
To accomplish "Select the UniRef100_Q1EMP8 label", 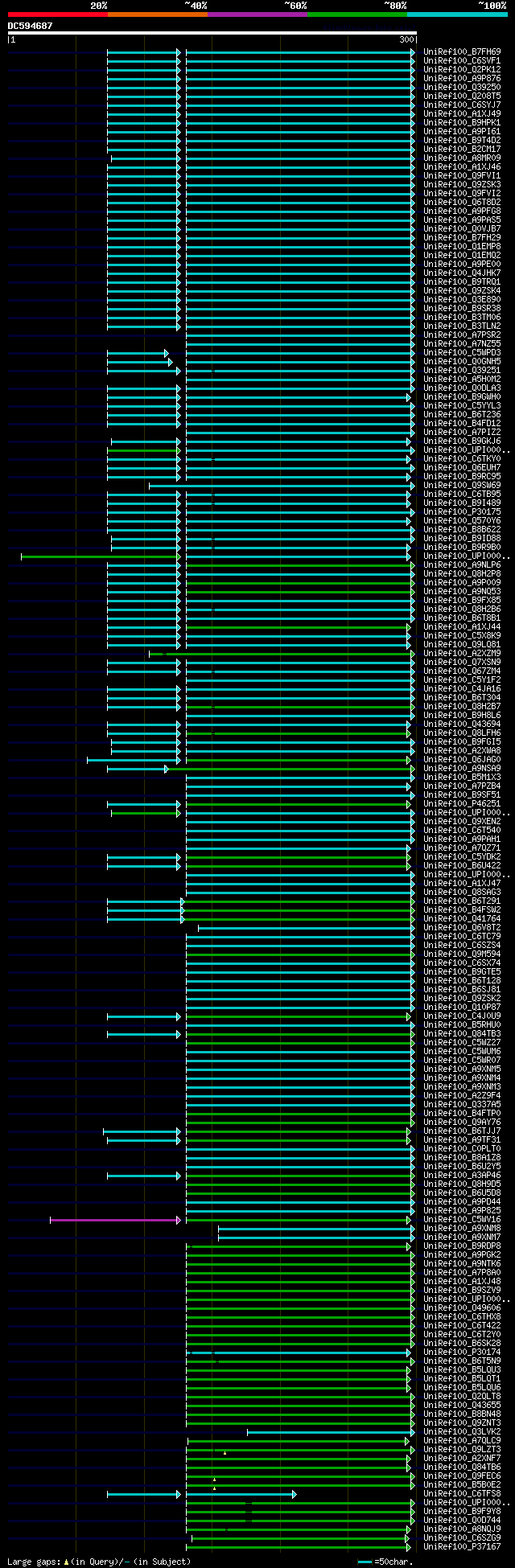I will pos(462,246).
